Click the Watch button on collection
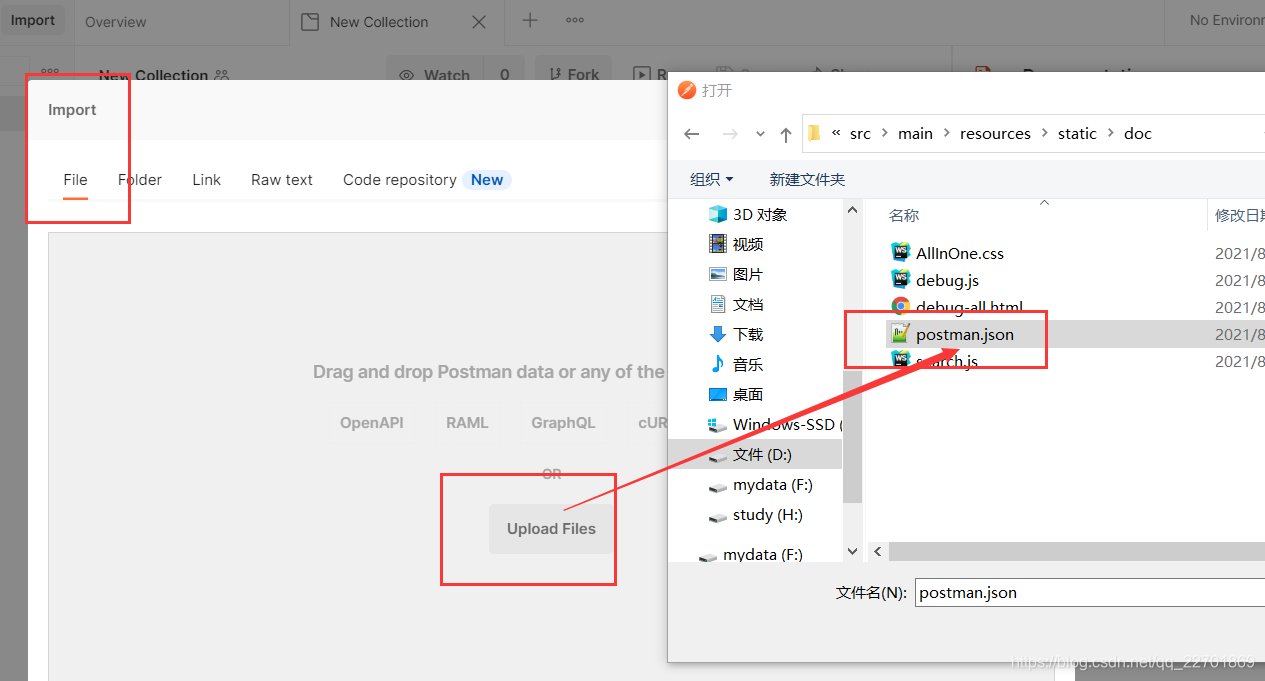1265x681 pixels. pyautogui.click(x=435, y=75)
